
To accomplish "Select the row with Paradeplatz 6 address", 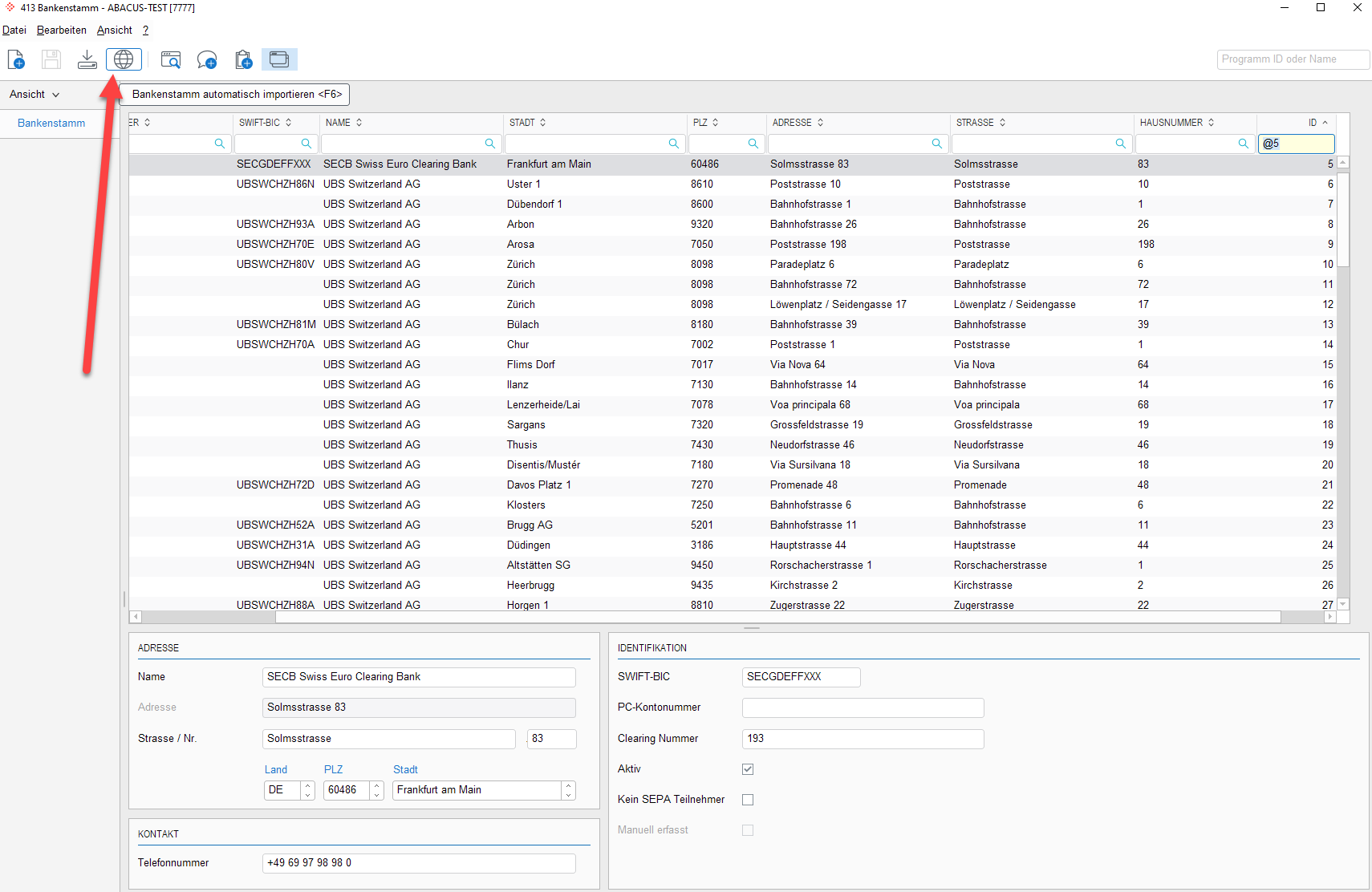I will 733,264.
